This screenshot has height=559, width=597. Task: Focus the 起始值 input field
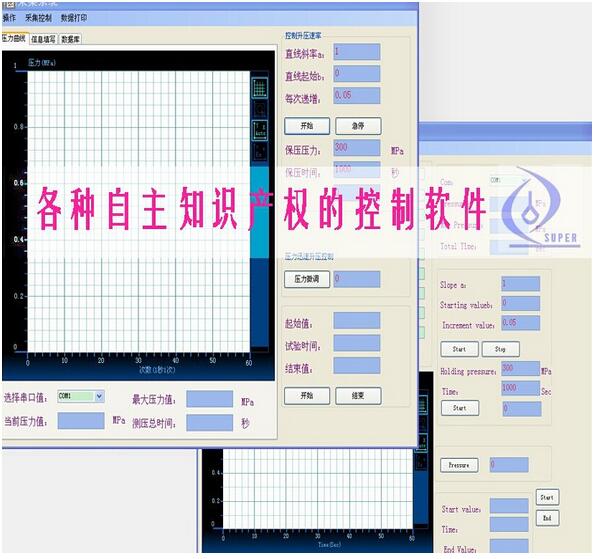coord(357,321)
